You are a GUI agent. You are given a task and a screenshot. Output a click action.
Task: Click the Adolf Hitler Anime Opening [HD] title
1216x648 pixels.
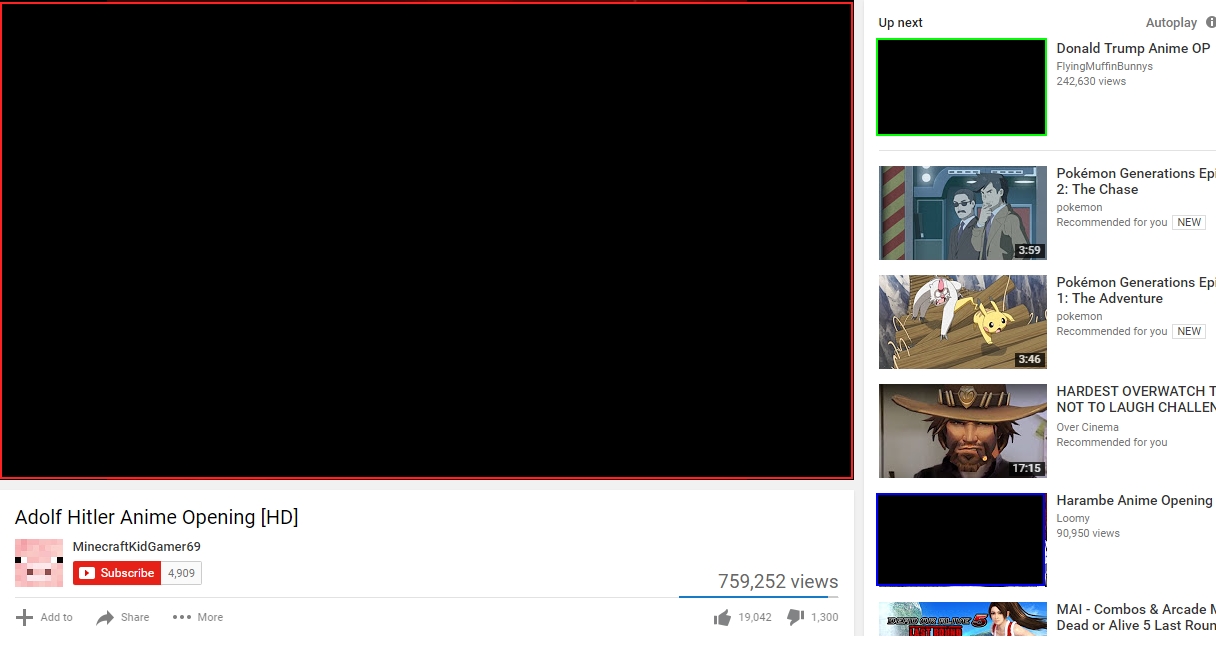[x=156, y=517]
